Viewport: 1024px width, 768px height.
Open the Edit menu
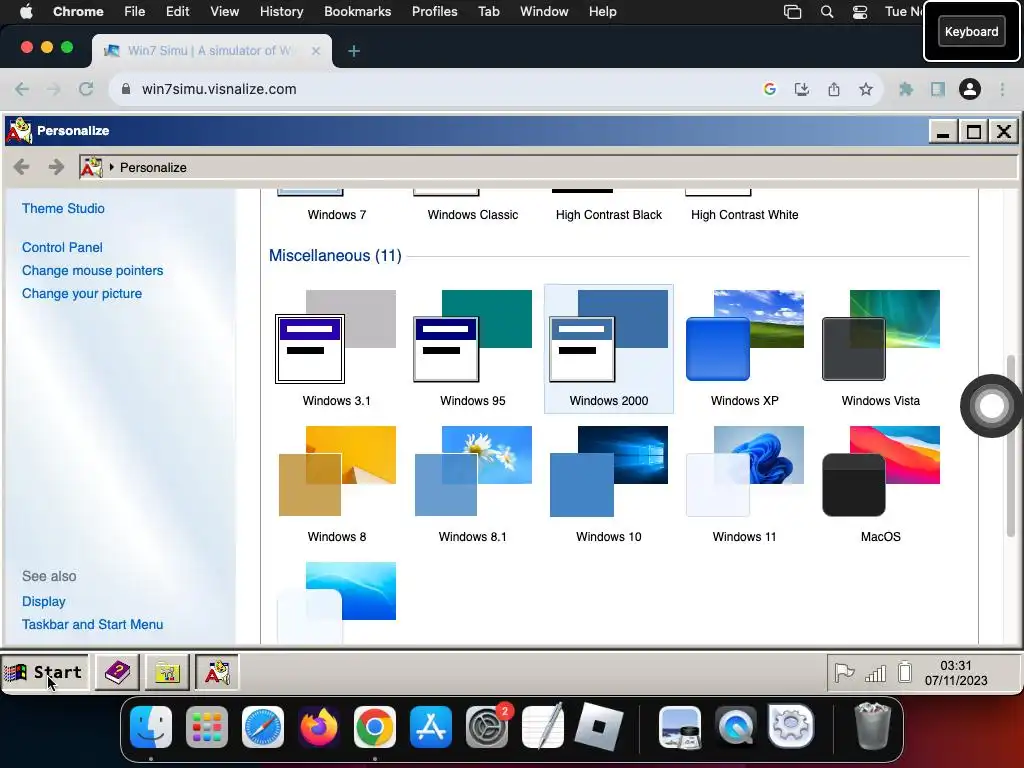[x=177, y=12]
